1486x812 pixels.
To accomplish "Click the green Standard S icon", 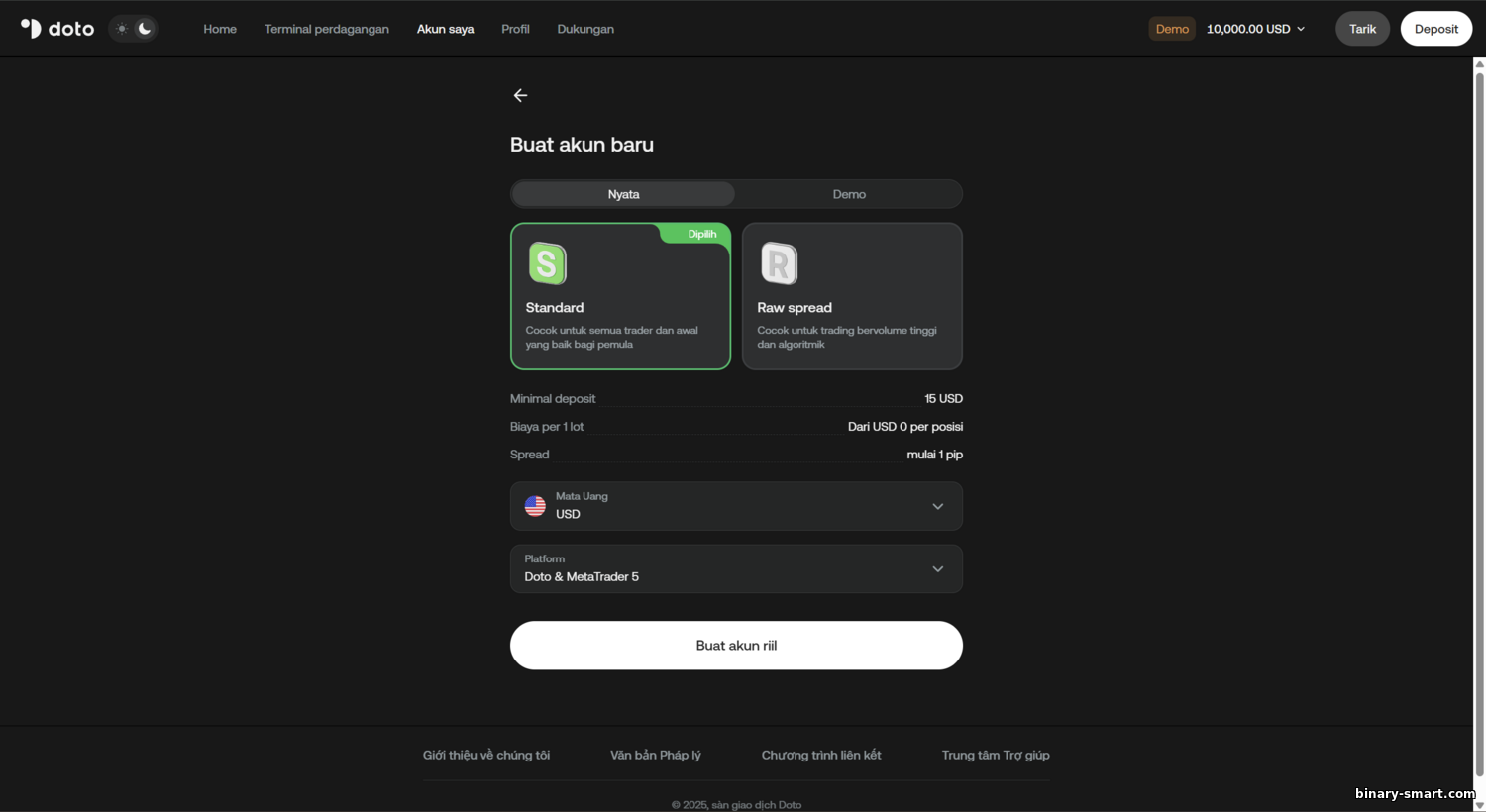I will point(547,263).
